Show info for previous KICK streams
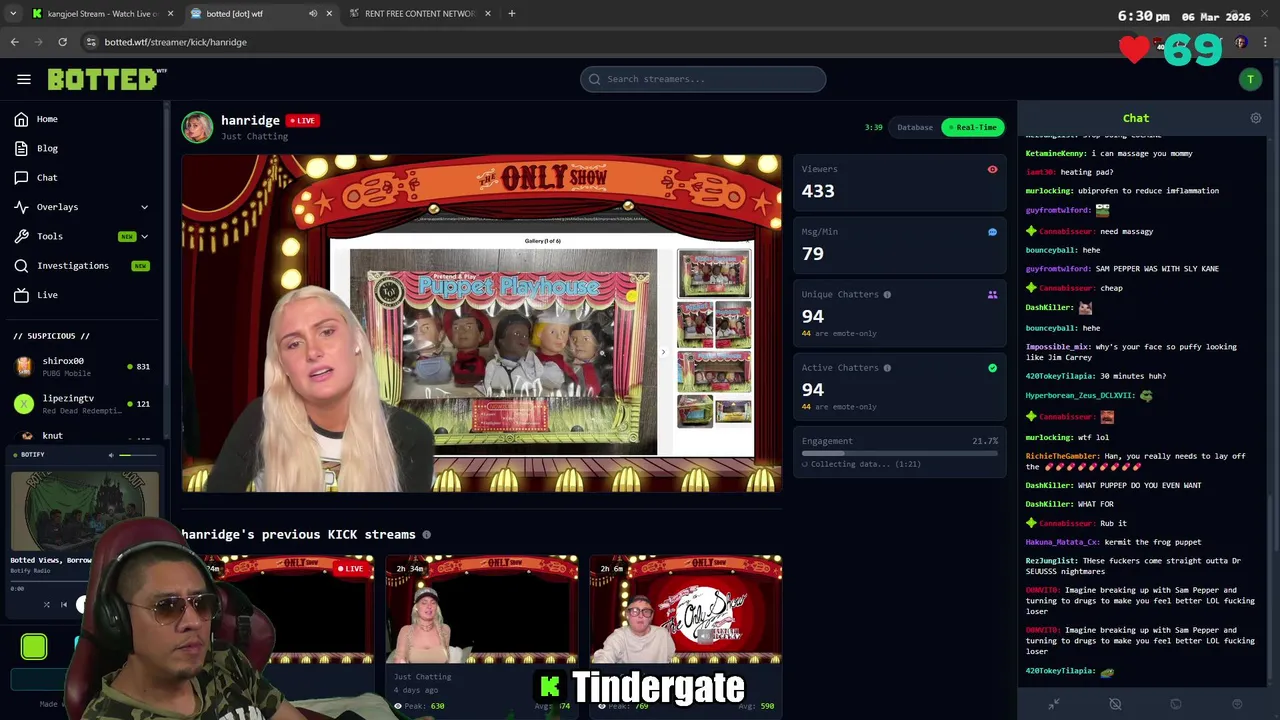 click(426, 535)
